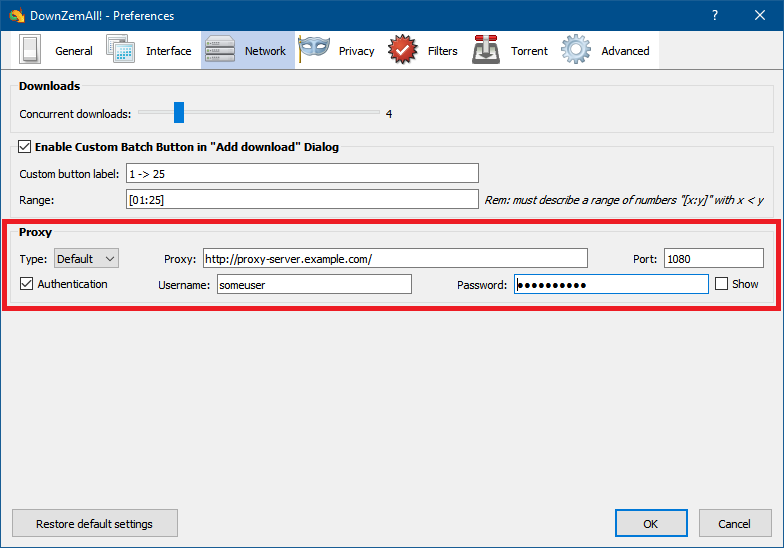This screenshot has height=548, width=784.
Task: Open the General tab label
Action: [x=74, y=51]
